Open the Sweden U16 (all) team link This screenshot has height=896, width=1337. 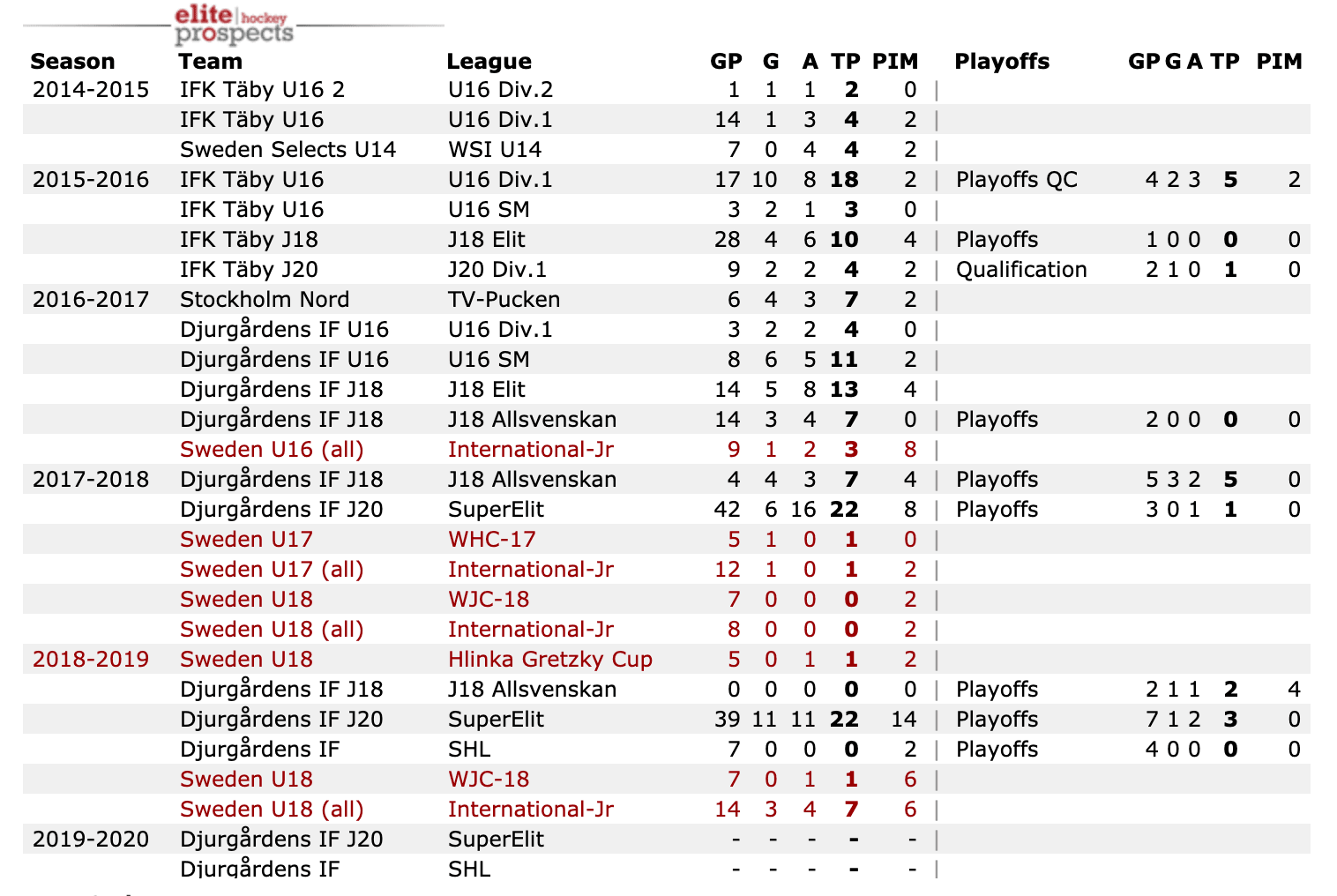272,450
